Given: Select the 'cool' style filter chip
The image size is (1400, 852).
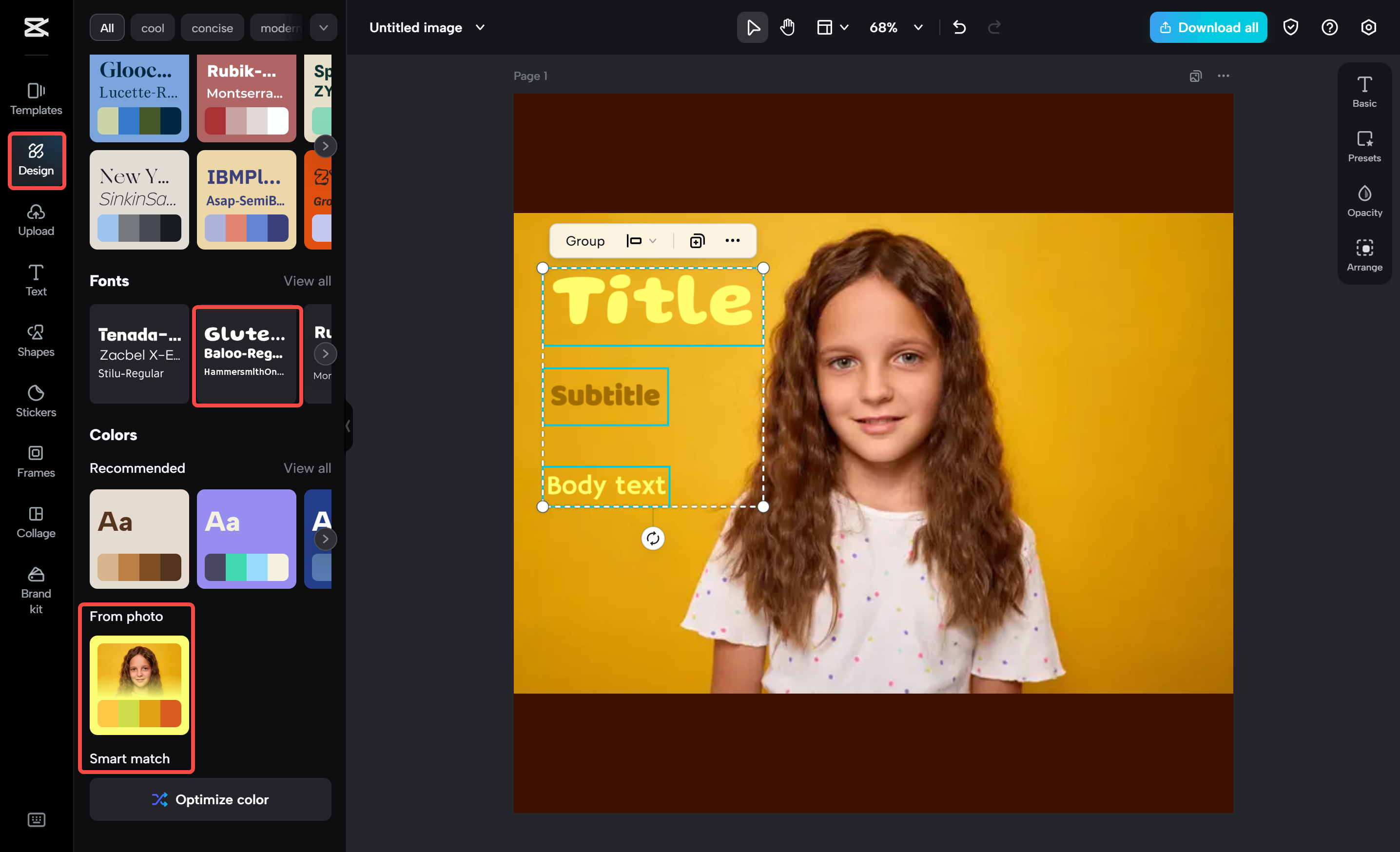Looking at the screenshot, I should click(x=152, y=28).
